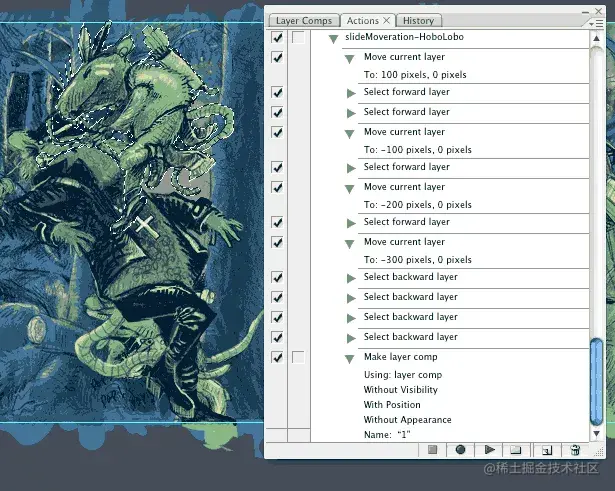The image size is (615, 491).
Task: Create a new action
Action: [547, 450]
